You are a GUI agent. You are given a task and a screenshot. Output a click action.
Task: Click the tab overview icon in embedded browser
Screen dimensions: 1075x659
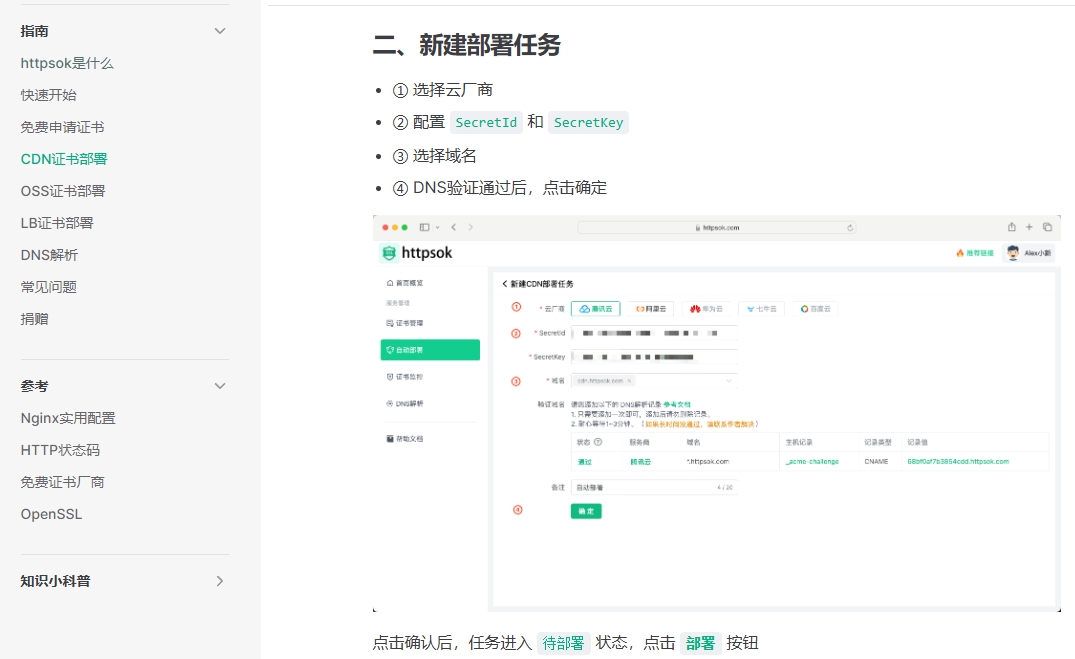coord(1047,227)
